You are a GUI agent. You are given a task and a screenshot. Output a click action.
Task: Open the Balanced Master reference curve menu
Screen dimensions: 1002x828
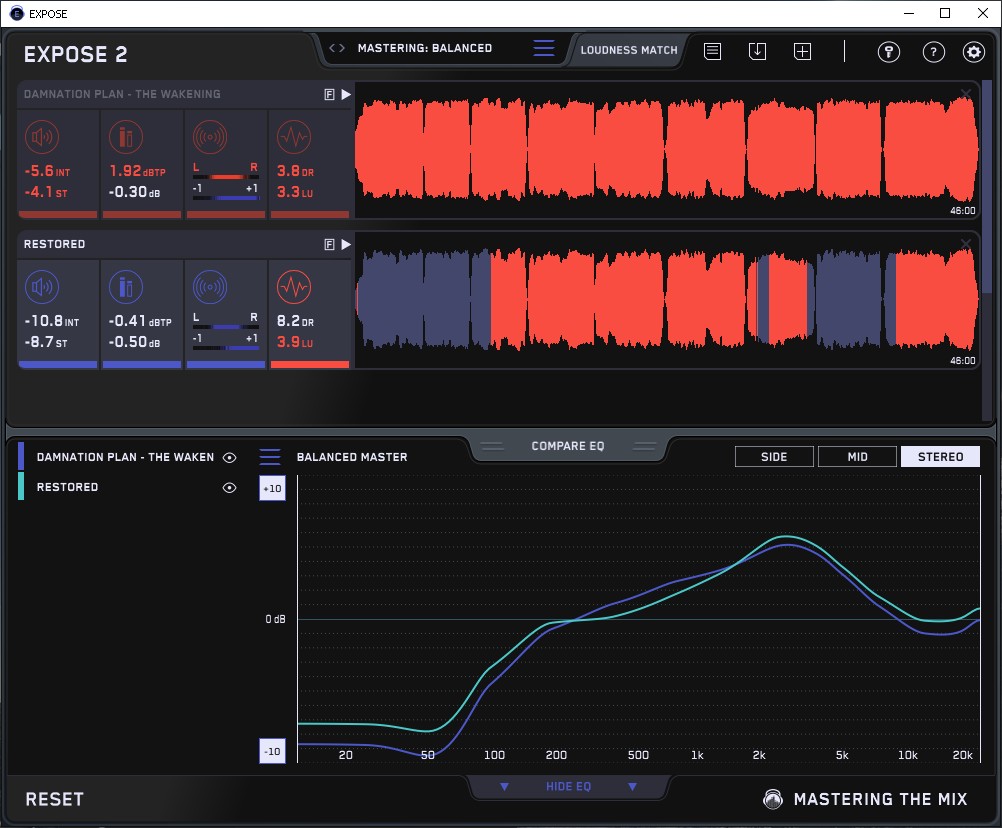pyautogui.click(x=270, y=457)
